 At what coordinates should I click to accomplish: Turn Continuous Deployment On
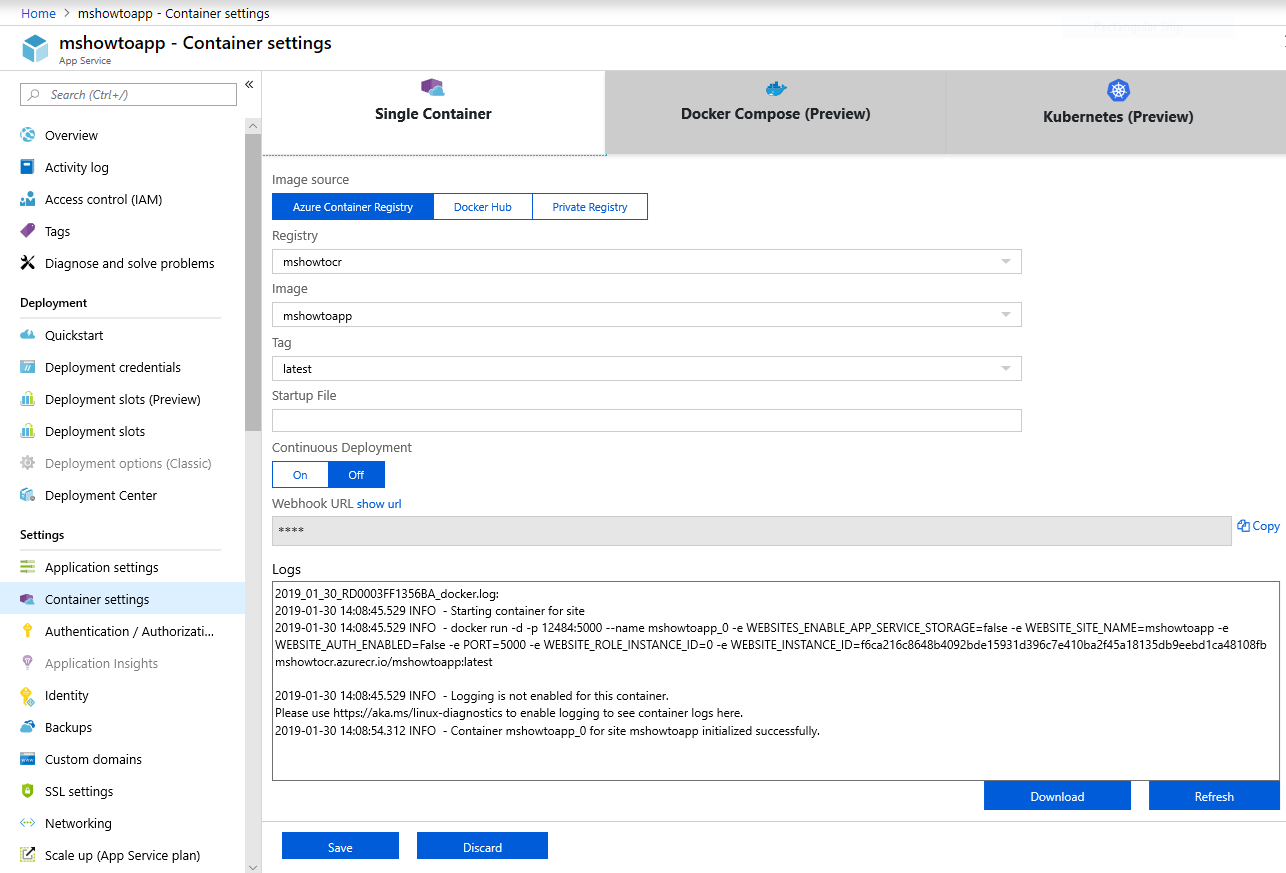(300, 474)
